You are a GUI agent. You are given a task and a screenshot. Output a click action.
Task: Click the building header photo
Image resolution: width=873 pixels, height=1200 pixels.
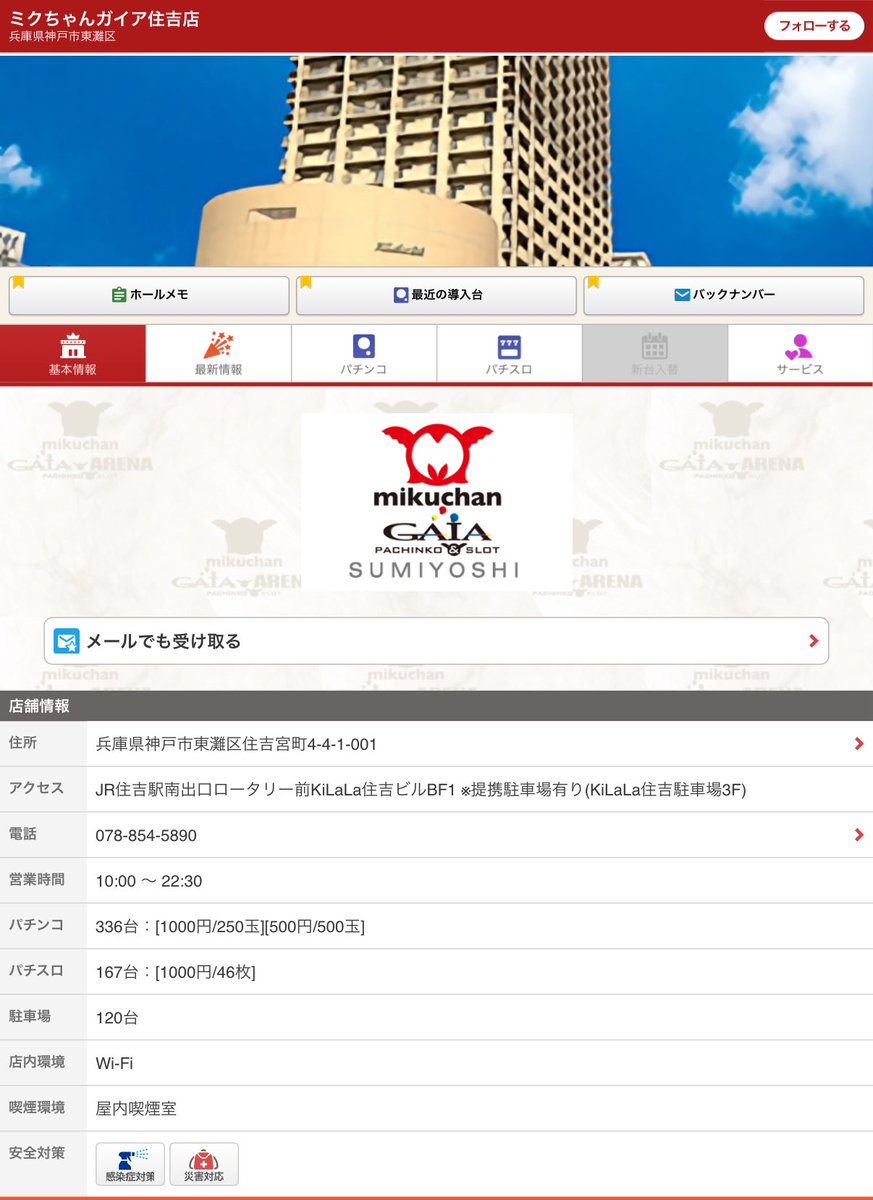point(436,161)
